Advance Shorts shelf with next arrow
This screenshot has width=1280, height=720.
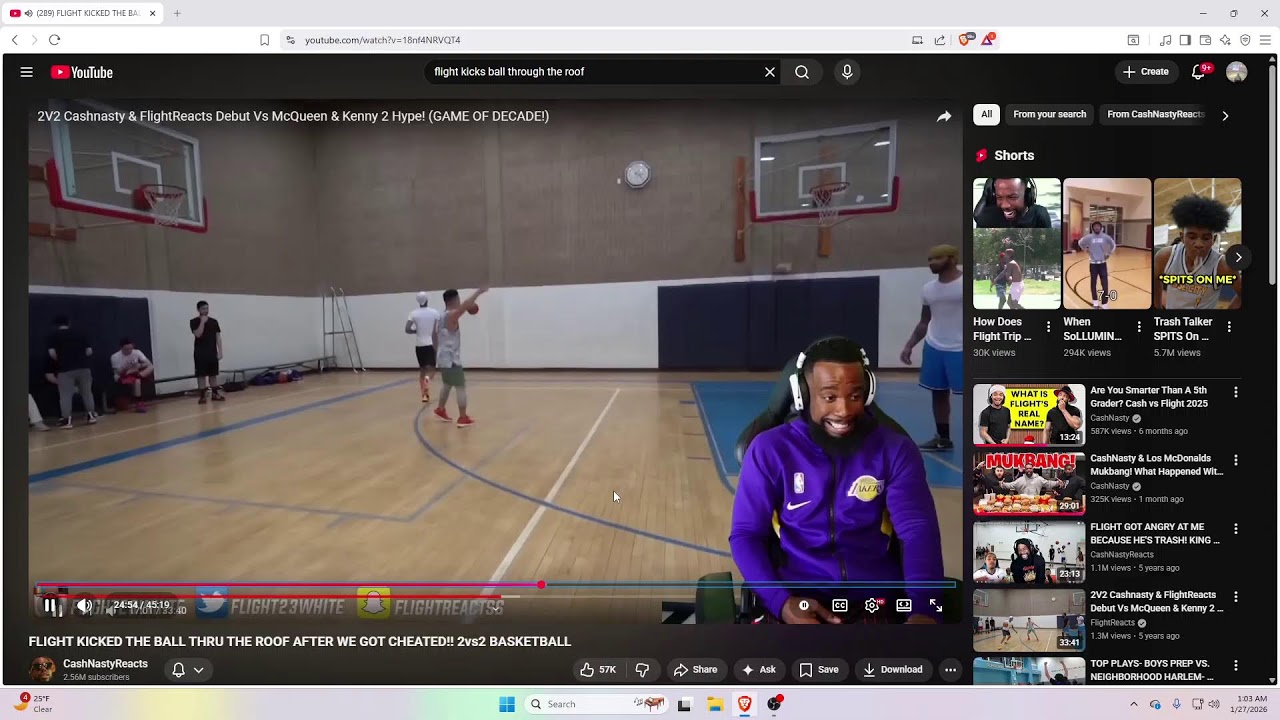tap(1238, 257)
